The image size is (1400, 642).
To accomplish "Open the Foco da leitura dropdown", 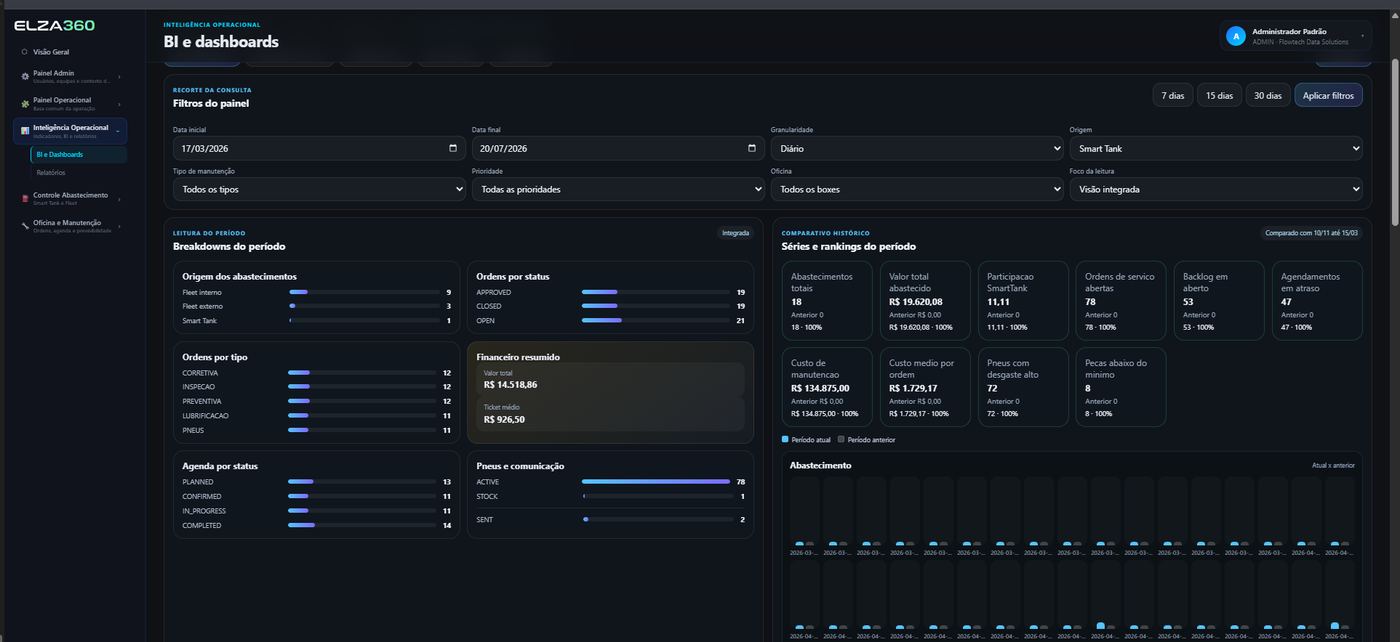I will [x=1216, y=189].
